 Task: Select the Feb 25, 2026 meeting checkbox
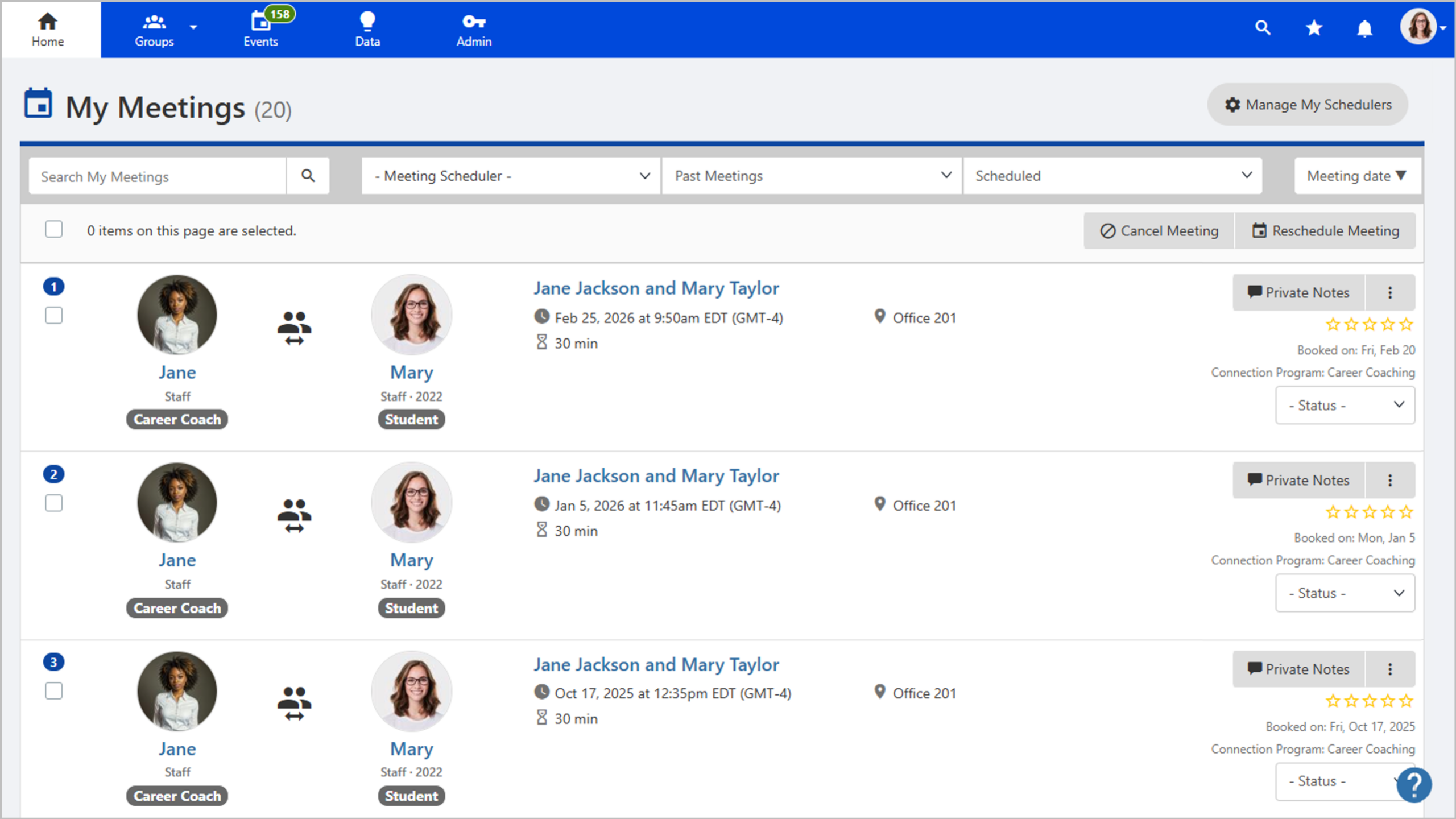click(54, 315)
